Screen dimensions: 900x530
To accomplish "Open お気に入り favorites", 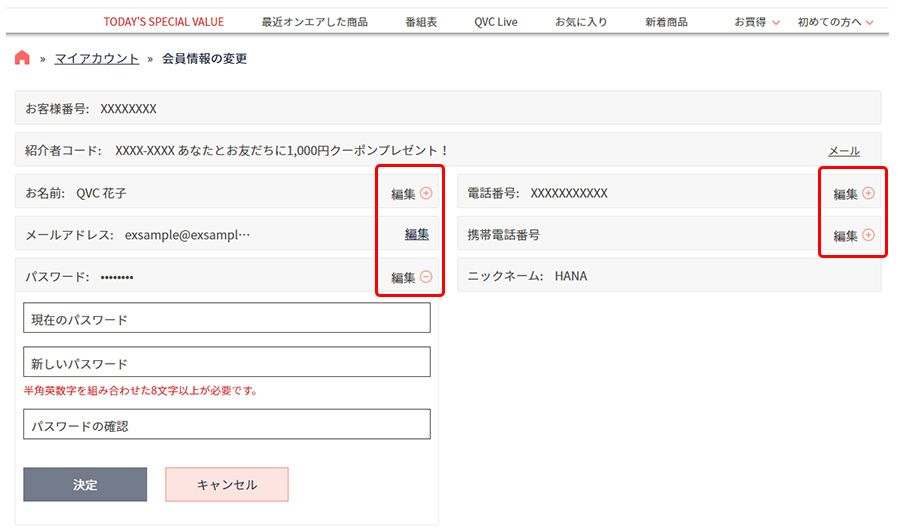I will coord(581,21).
